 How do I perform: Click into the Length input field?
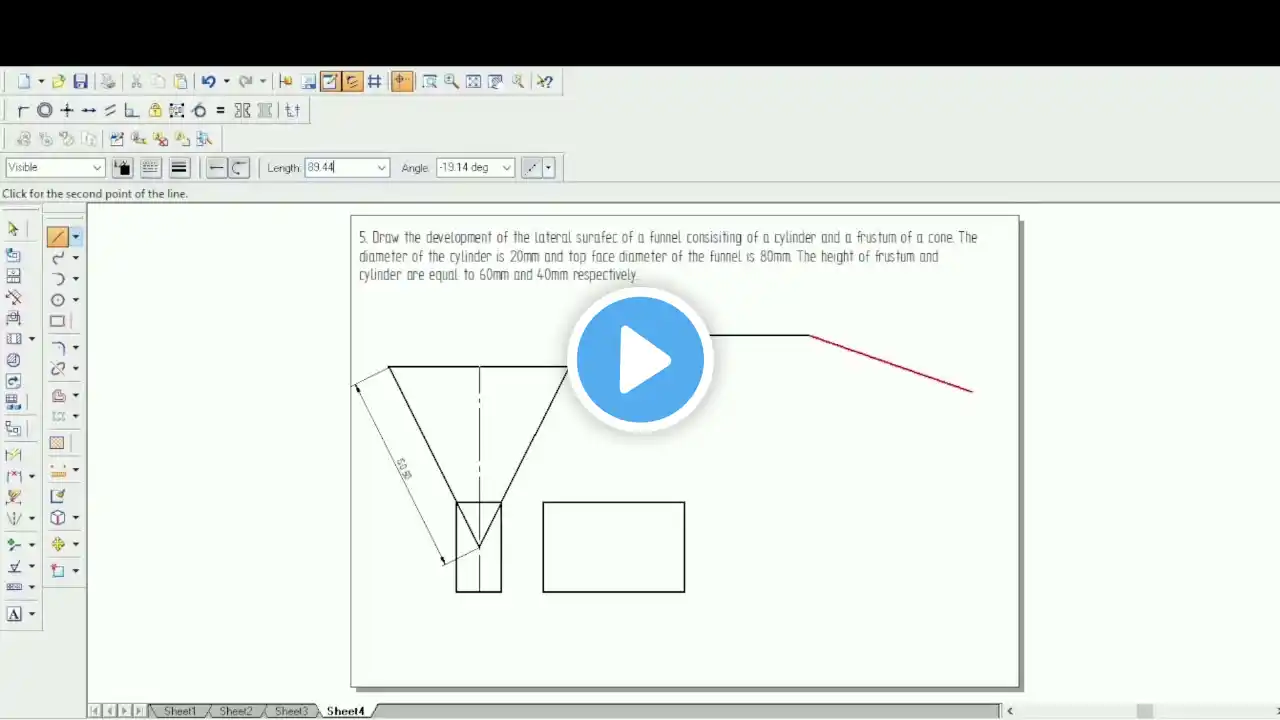(340, 168)
